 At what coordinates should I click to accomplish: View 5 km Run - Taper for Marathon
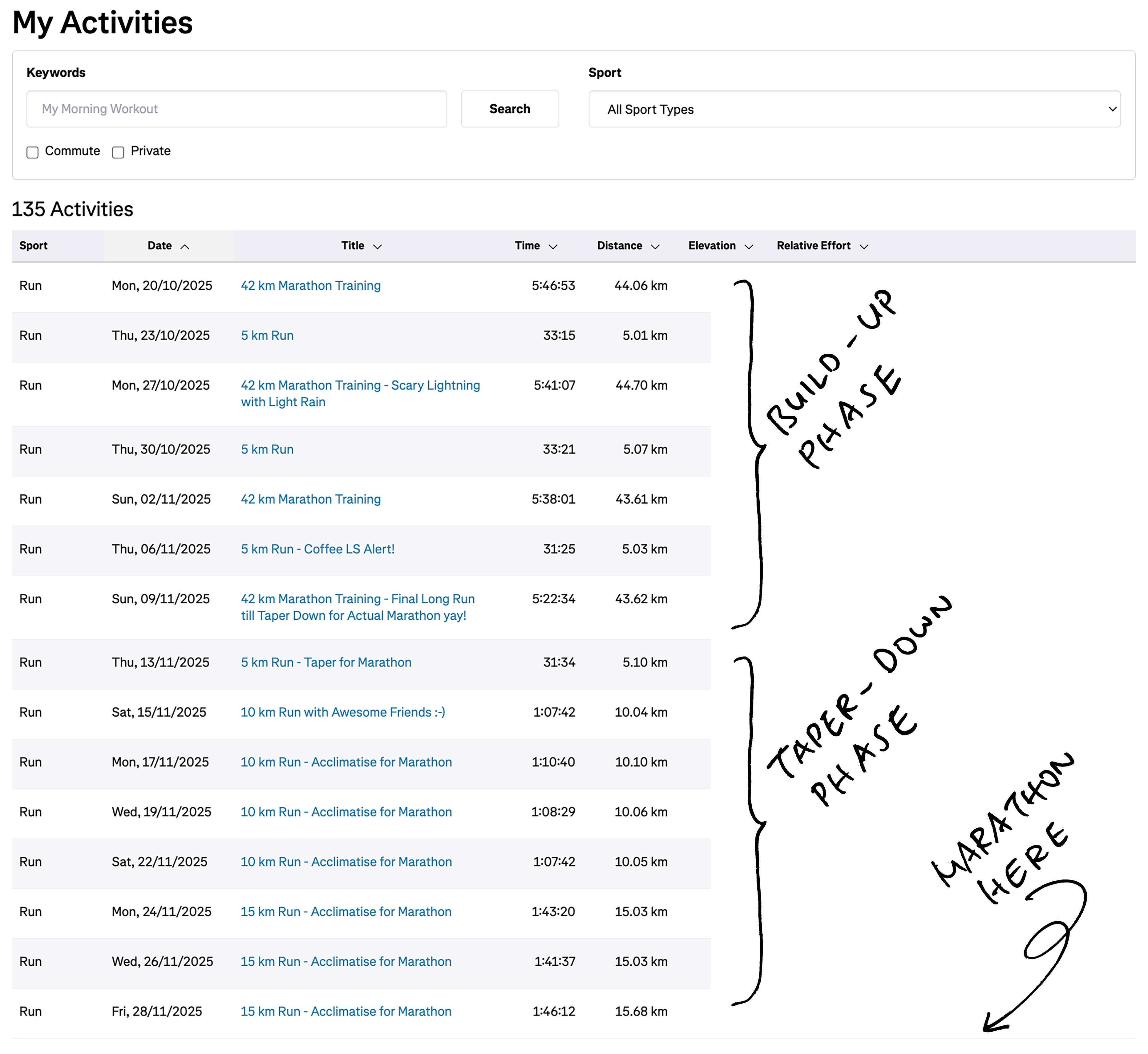coord(326,662)
